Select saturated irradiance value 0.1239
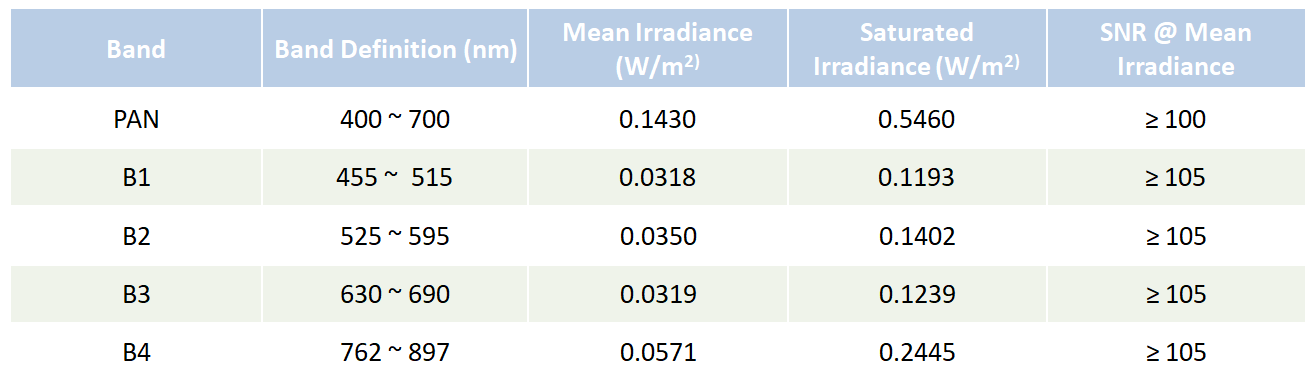The width and height of the screenshot is (1311, 389). pos(916,294)
